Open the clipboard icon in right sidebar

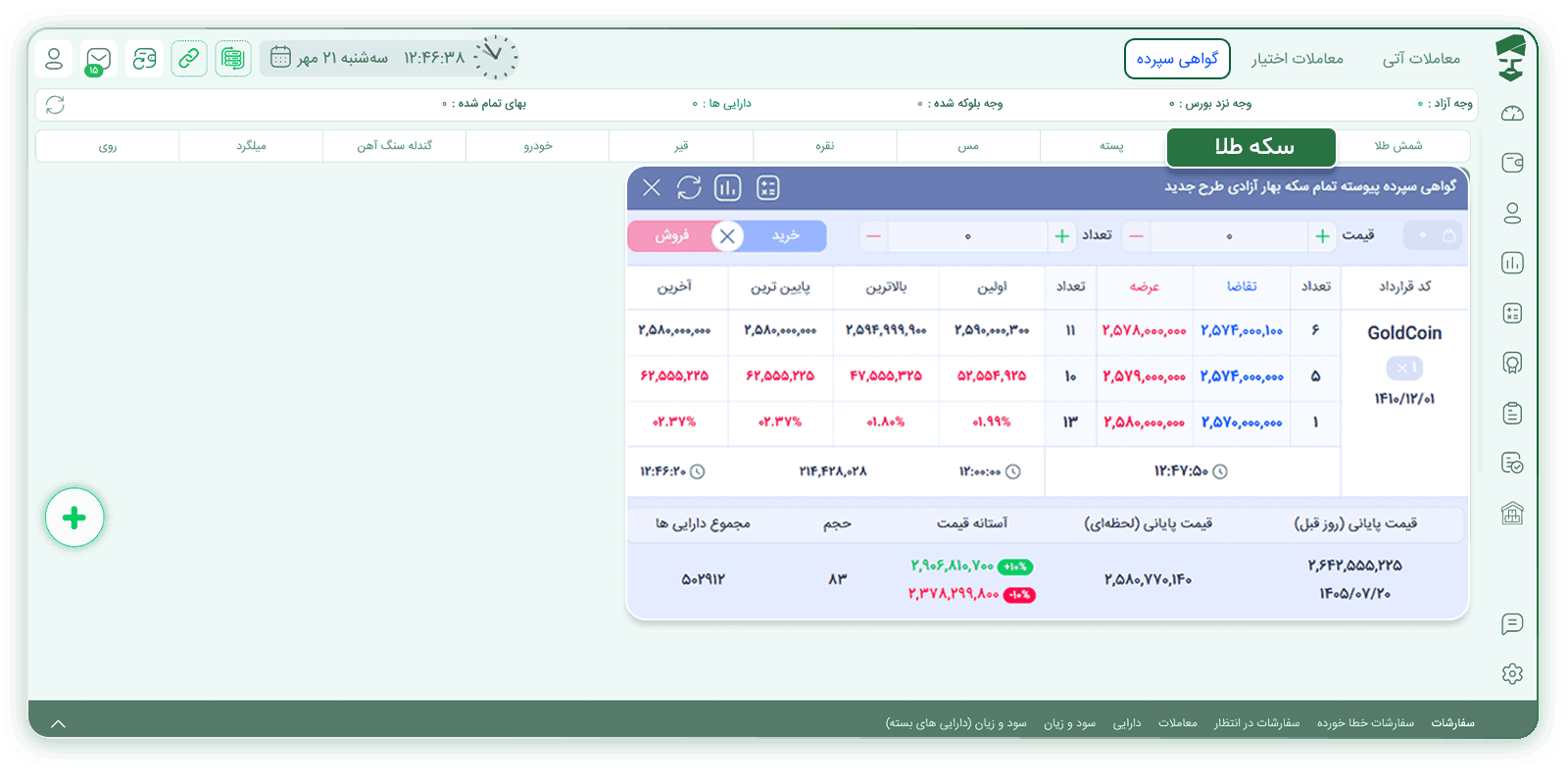click(x=1512, y=414)
